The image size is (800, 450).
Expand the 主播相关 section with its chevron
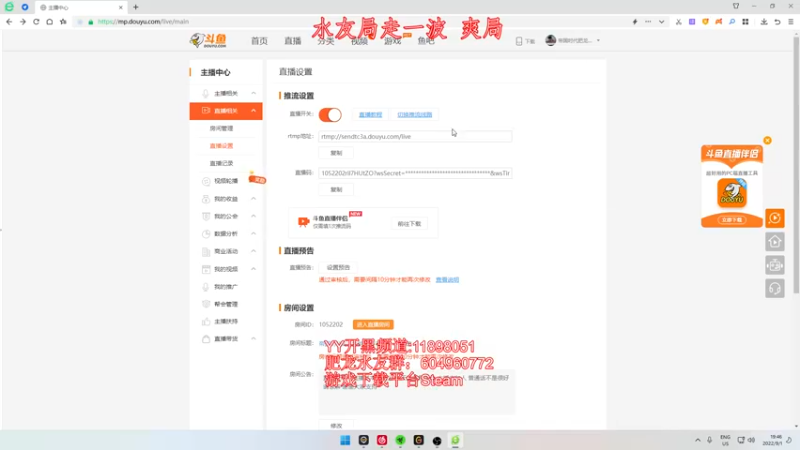pyautogui.click(x=254, y=93)
